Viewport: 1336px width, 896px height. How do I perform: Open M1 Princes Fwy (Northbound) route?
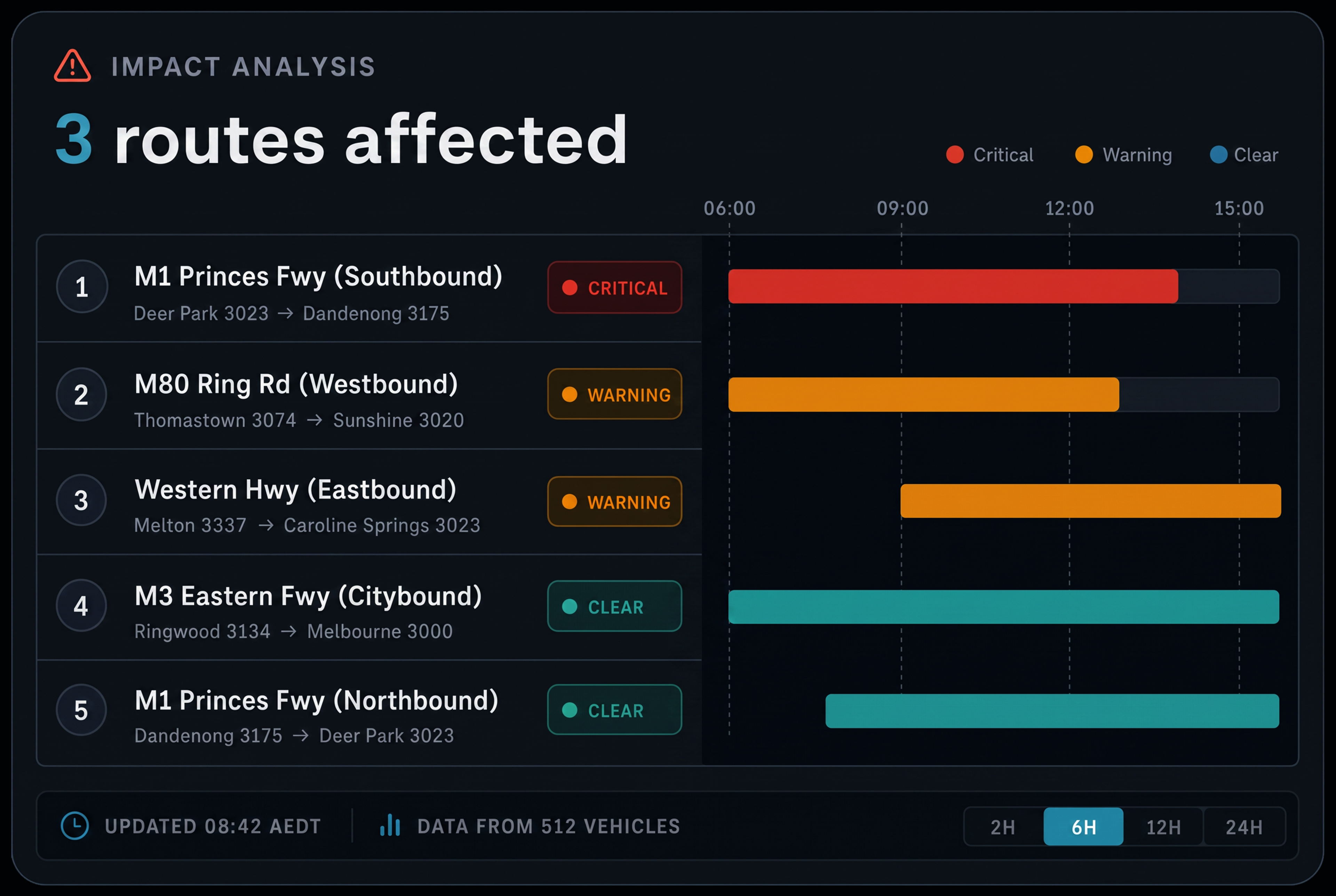[x=317, y=701]
